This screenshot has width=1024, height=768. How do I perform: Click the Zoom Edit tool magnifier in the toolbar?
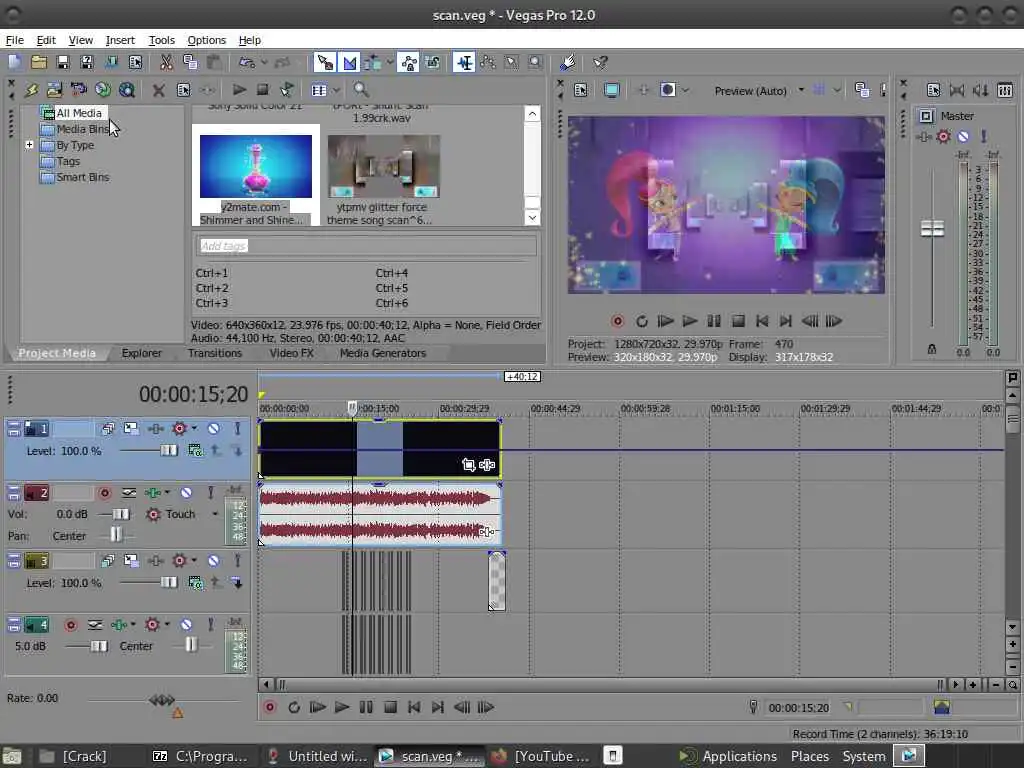(536, 63)
